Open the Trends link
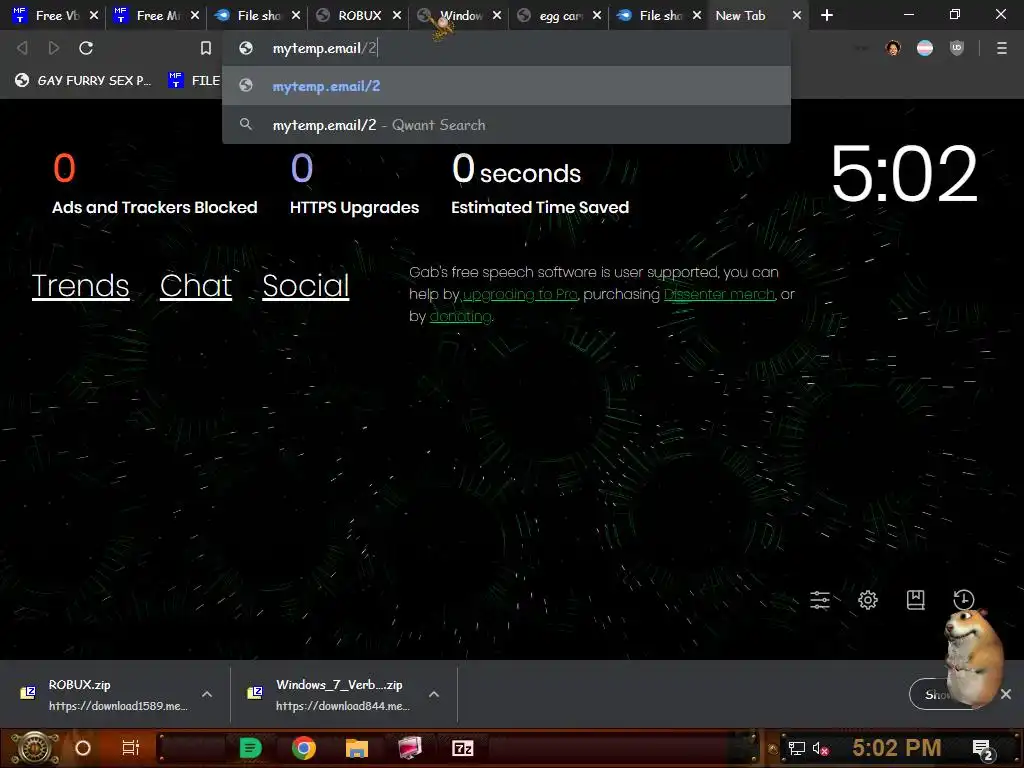This screenshot has height=768, width=1024. (80, 285)
